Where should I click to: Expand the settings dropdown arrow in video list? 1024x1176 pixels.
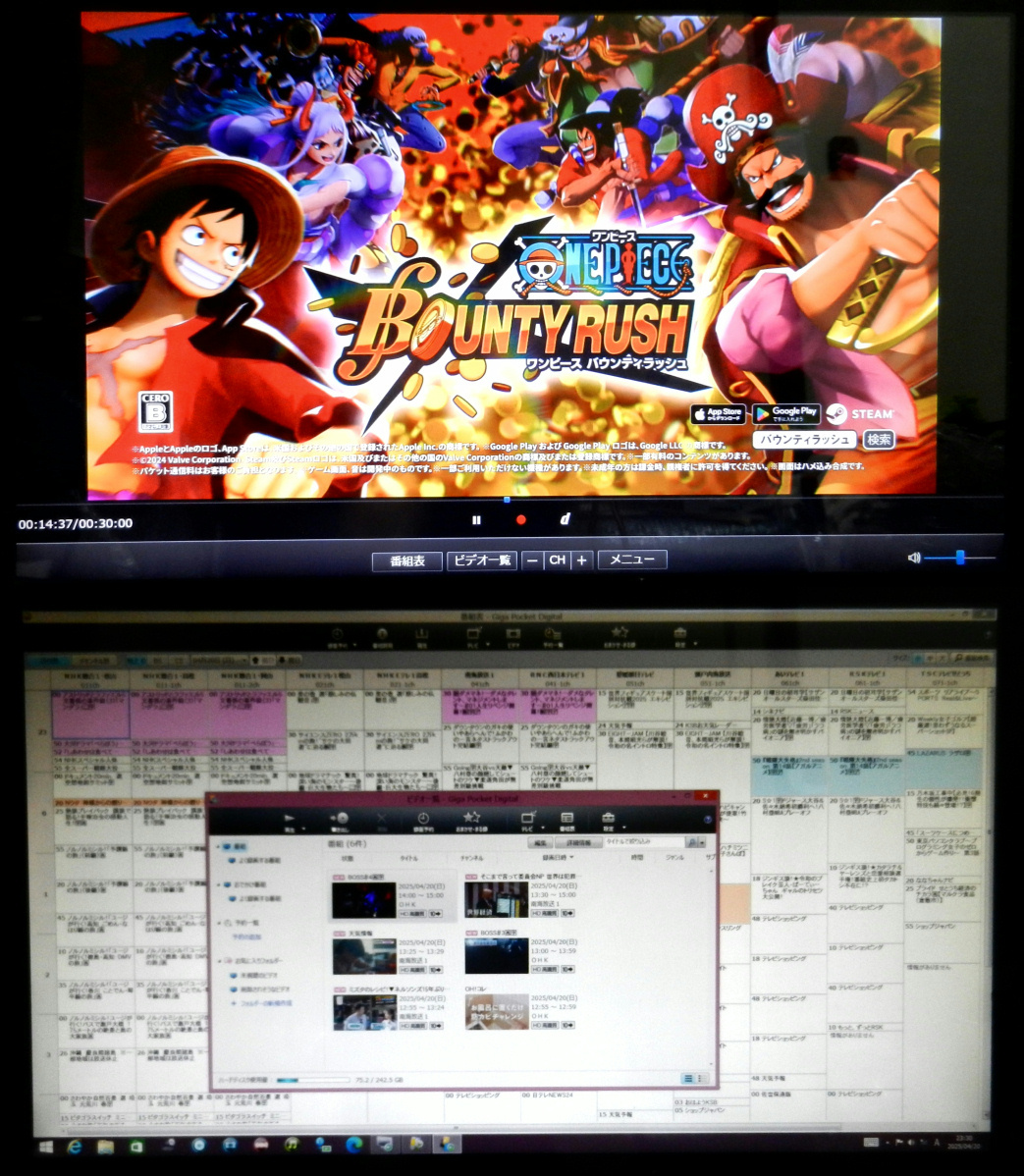(x=623, y=828)
